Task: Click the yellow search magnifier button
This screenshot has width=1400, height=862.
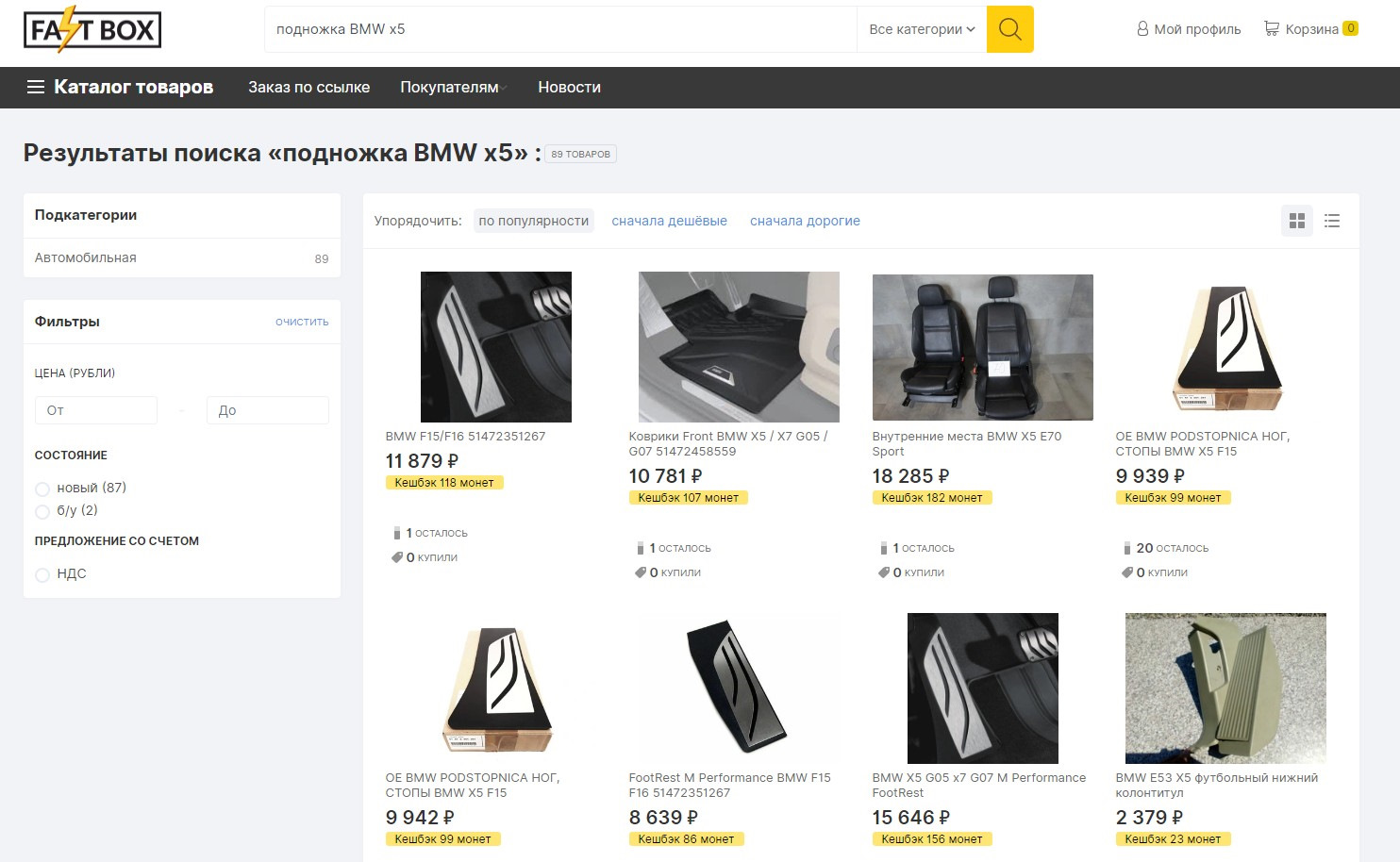Action: [1009, 29]
